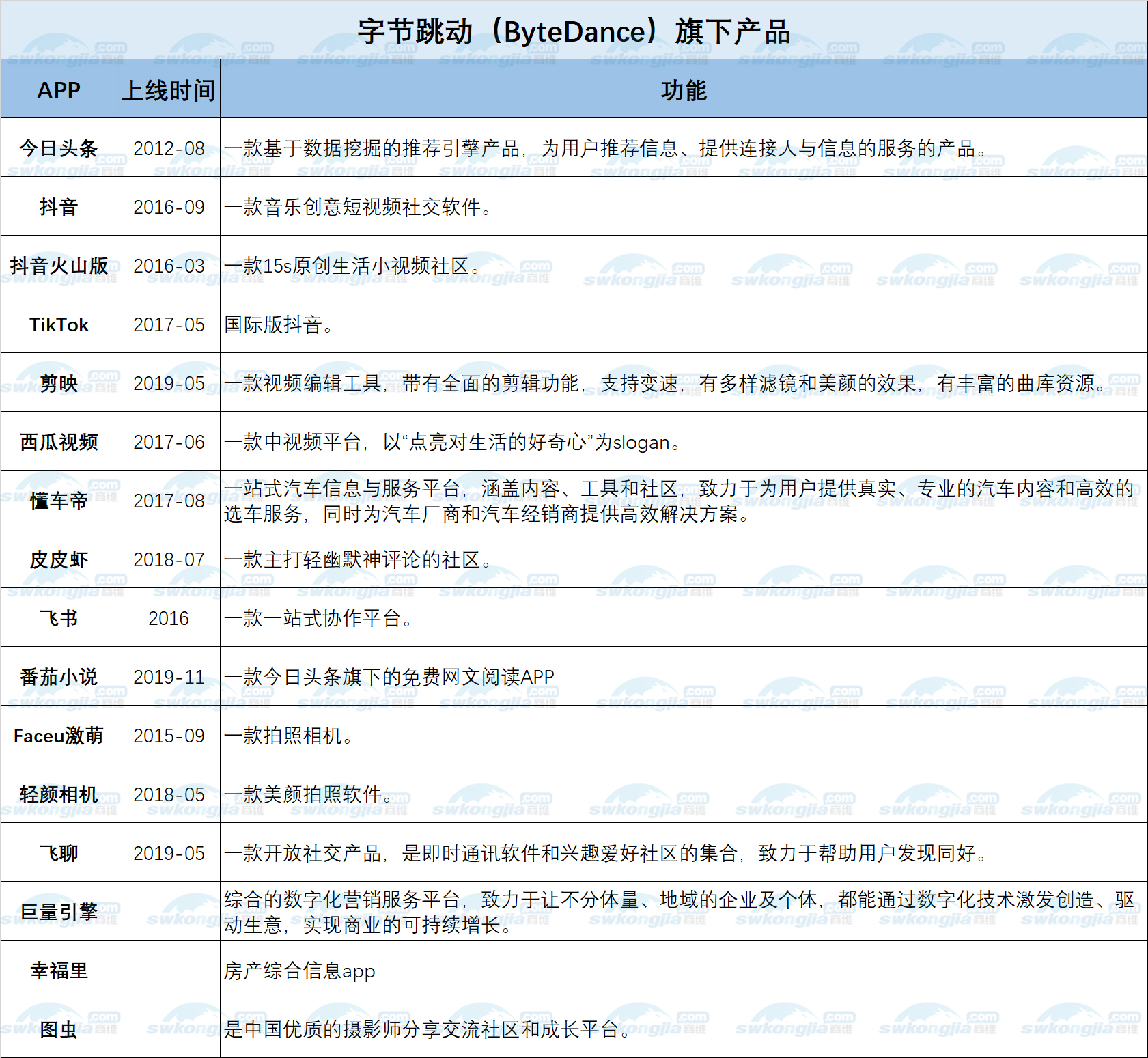Select the 剪映 app name cell

coord(59,383)
